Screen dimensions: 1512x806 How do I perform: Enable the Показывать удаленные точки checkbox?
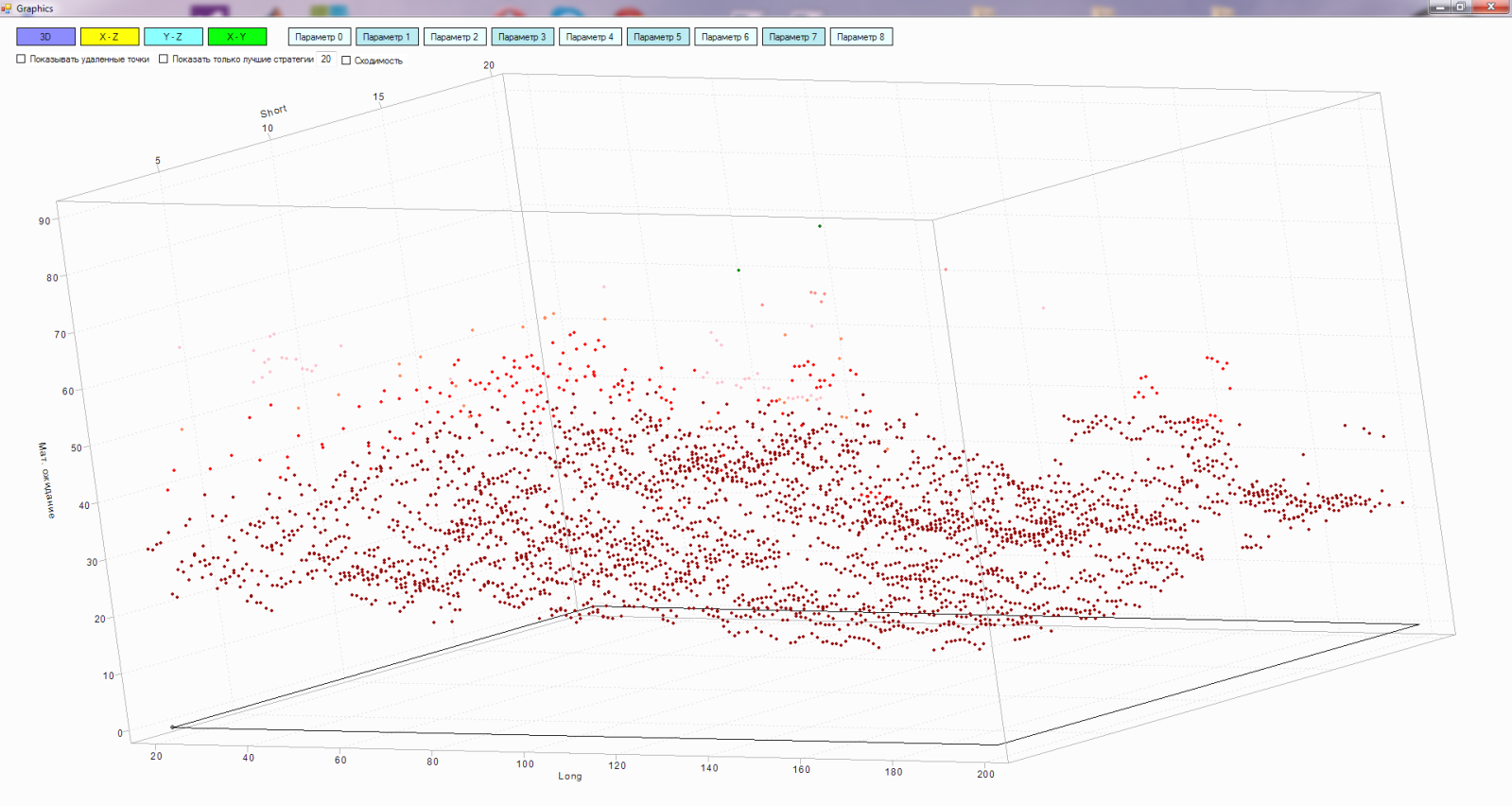[21, 59]
